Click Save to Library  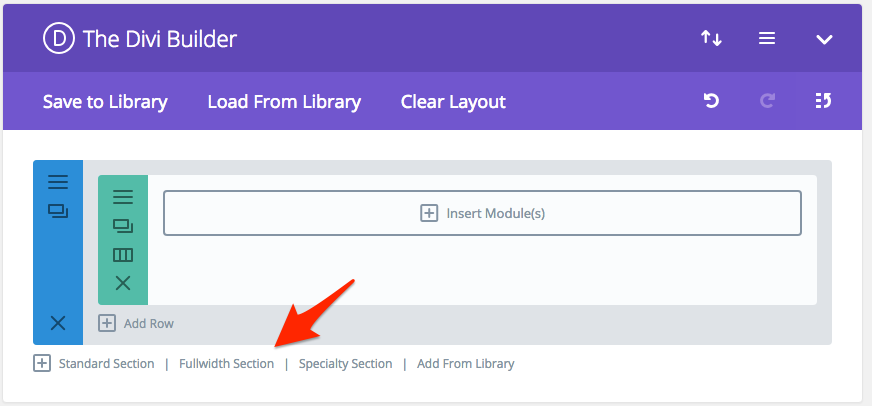pyautogui.click(x=105, y=102)
